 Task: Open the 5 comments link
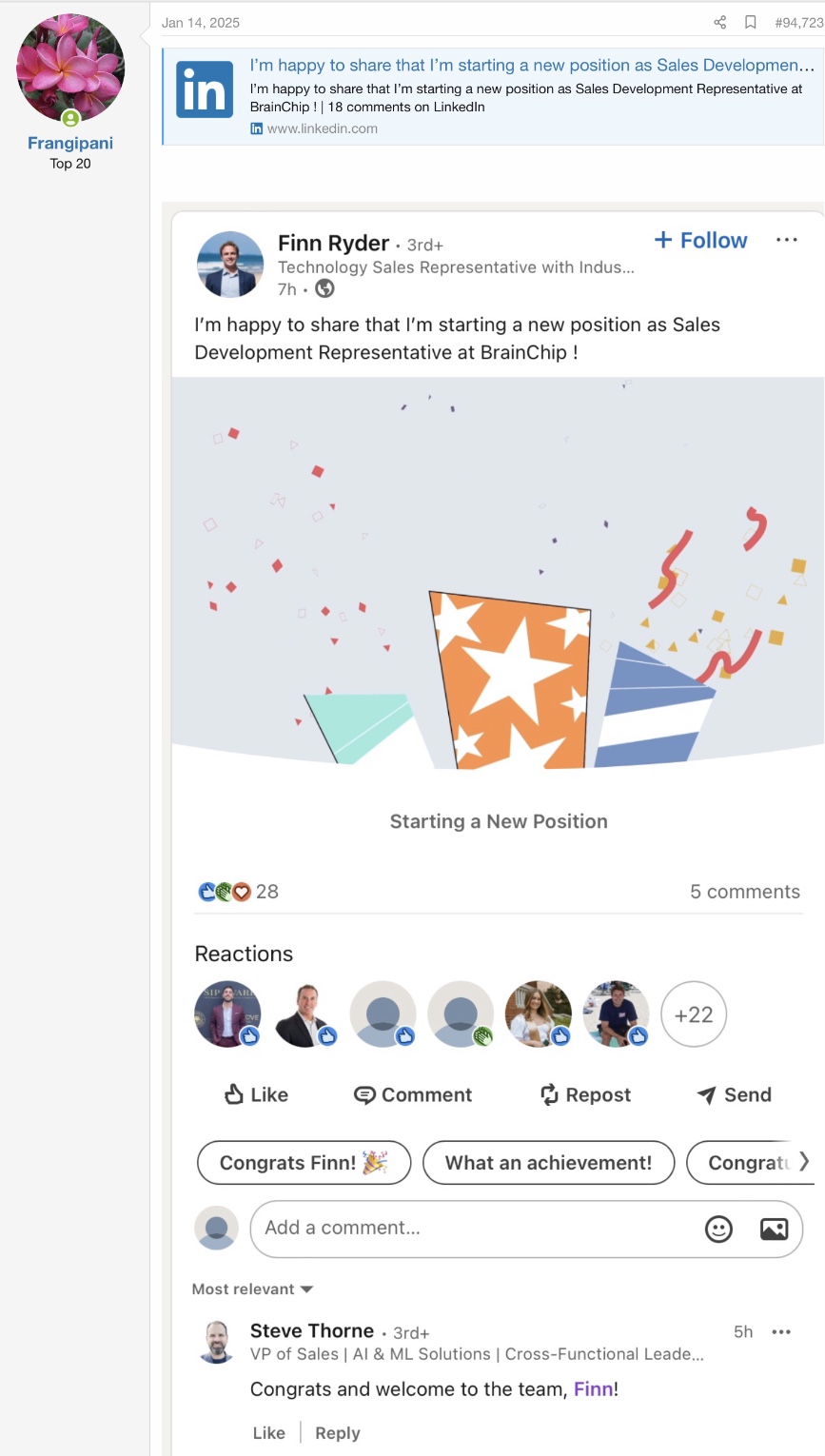pyautogui.click(x=745, y=892)
